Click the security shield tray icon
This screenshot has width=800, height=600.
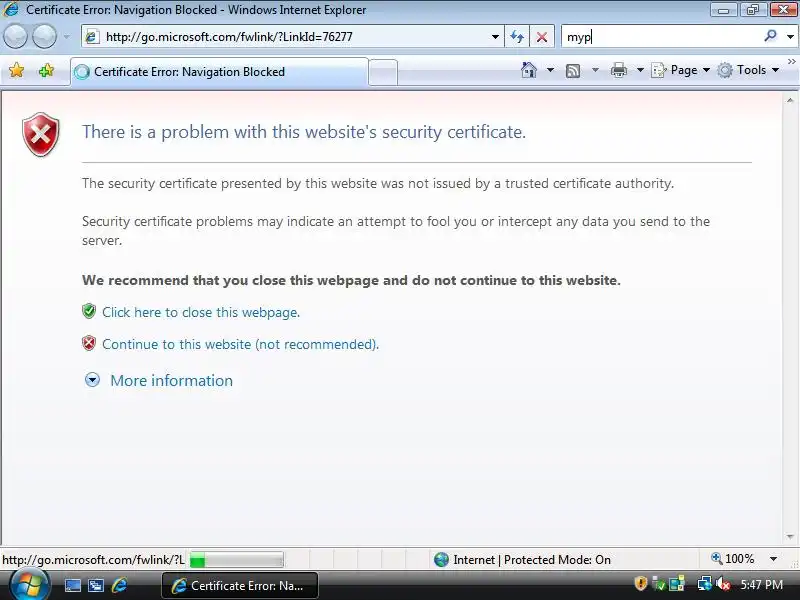[x=641, y=583]
